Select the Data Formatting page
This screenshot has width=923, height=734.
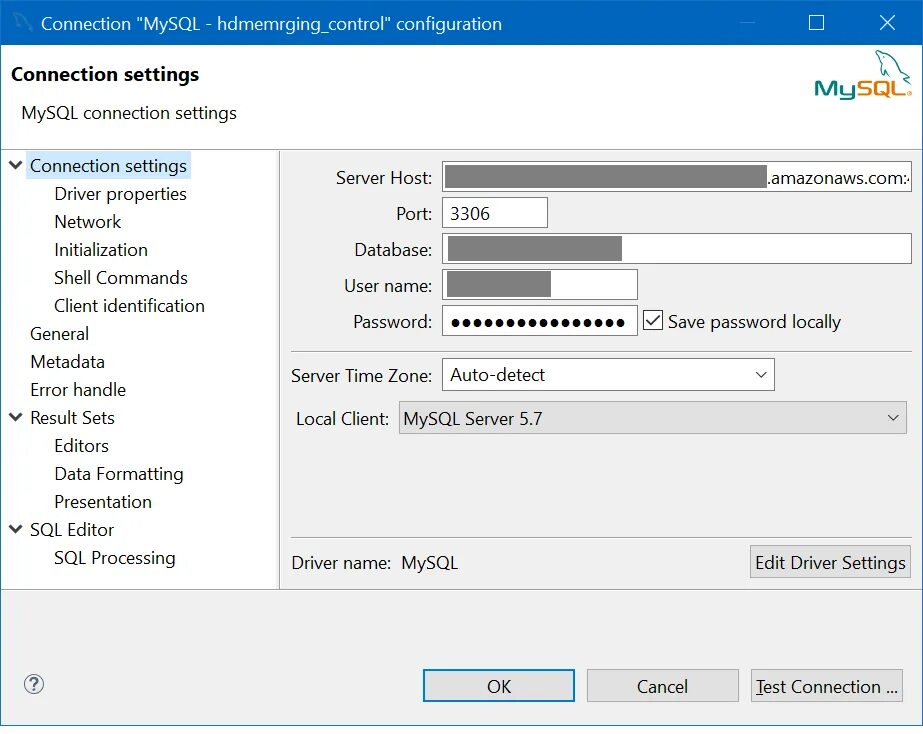coord(119,474)
